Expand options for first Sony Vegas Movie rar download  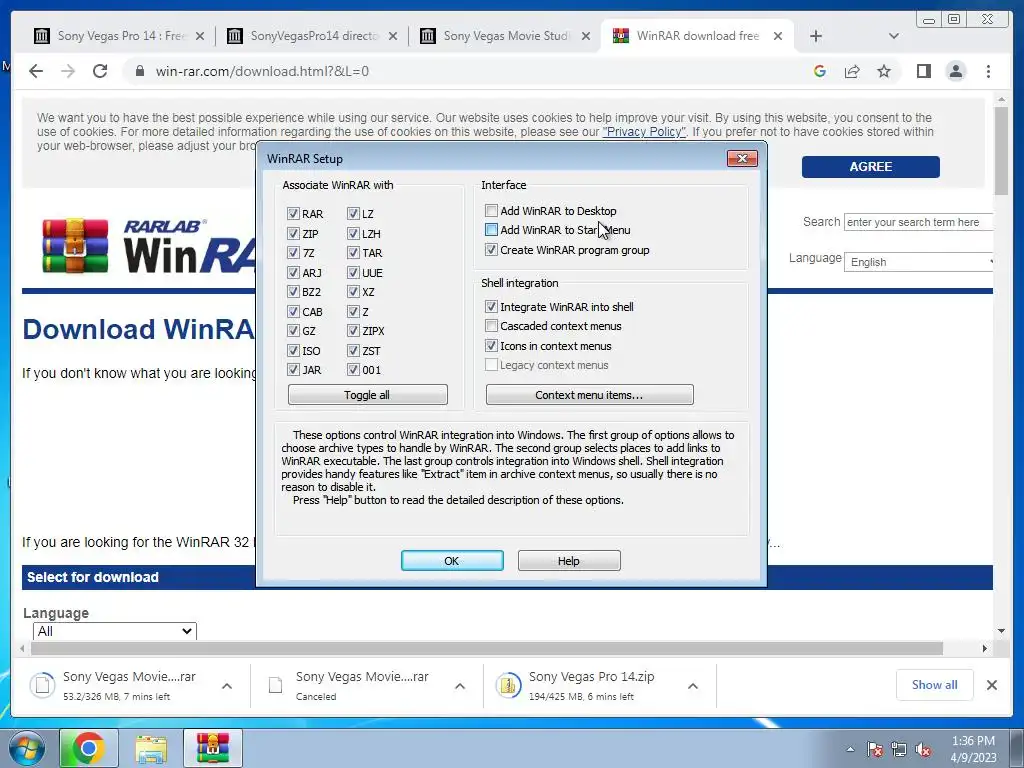(x=227, y=686)
